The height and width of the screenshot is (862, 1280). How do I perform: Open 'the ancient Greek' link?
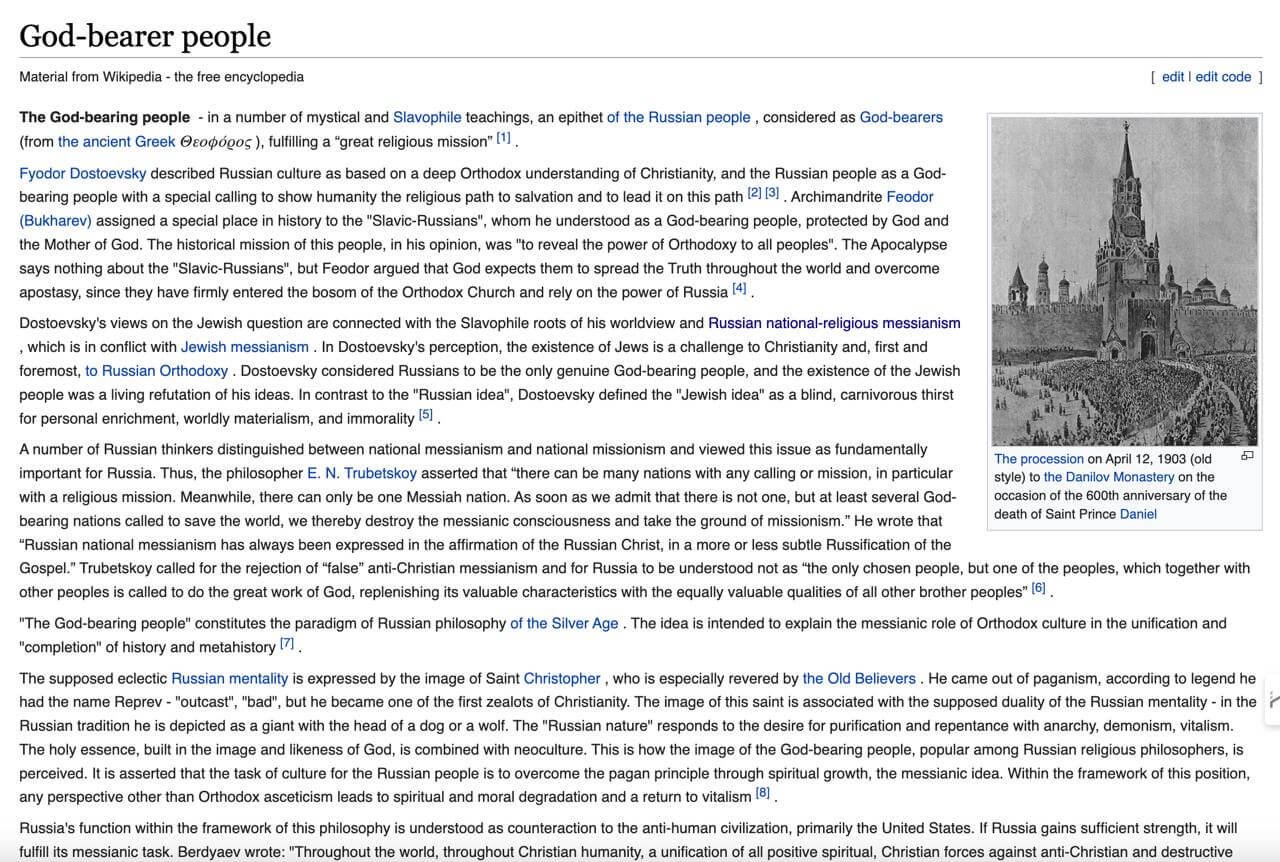coord(116,141)
